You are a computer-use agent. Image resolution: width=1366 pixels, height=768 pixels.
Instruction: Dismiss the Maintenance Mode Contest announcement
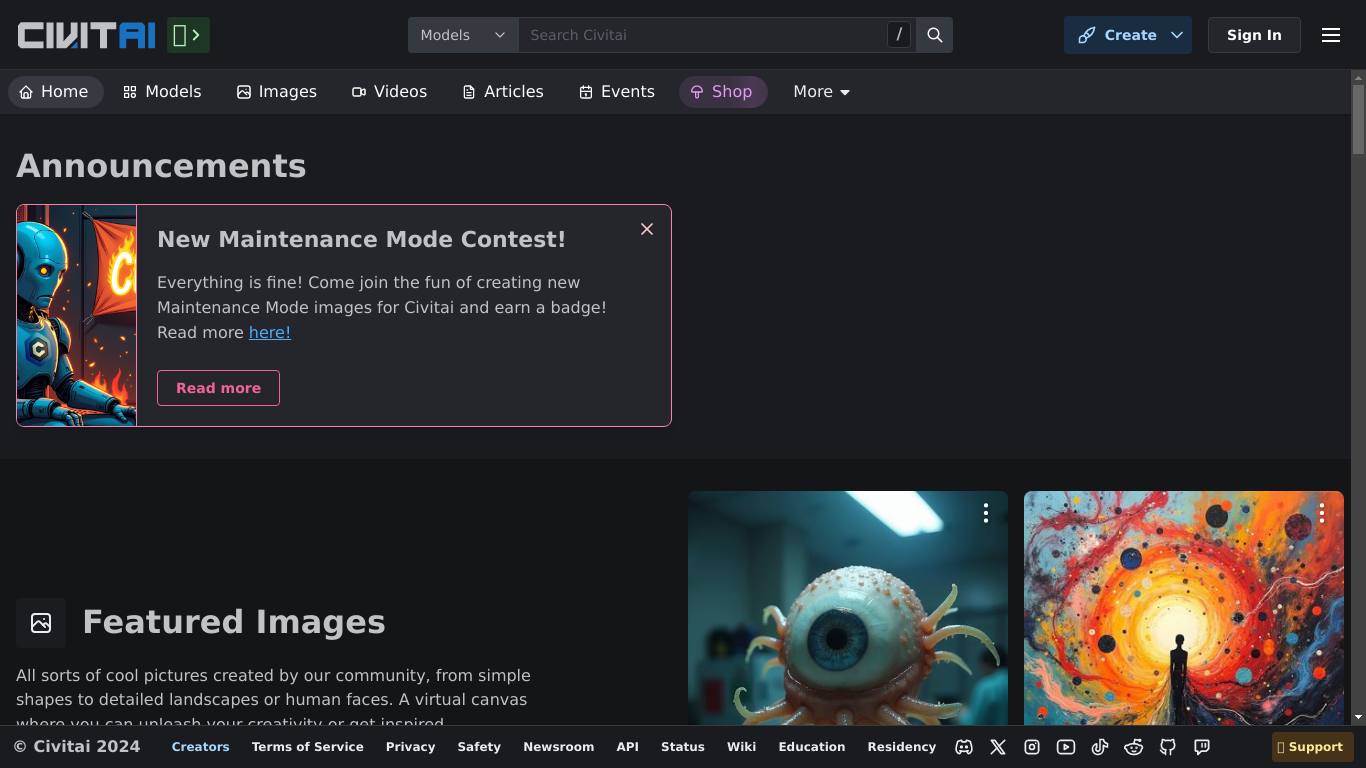coord(647,229)
